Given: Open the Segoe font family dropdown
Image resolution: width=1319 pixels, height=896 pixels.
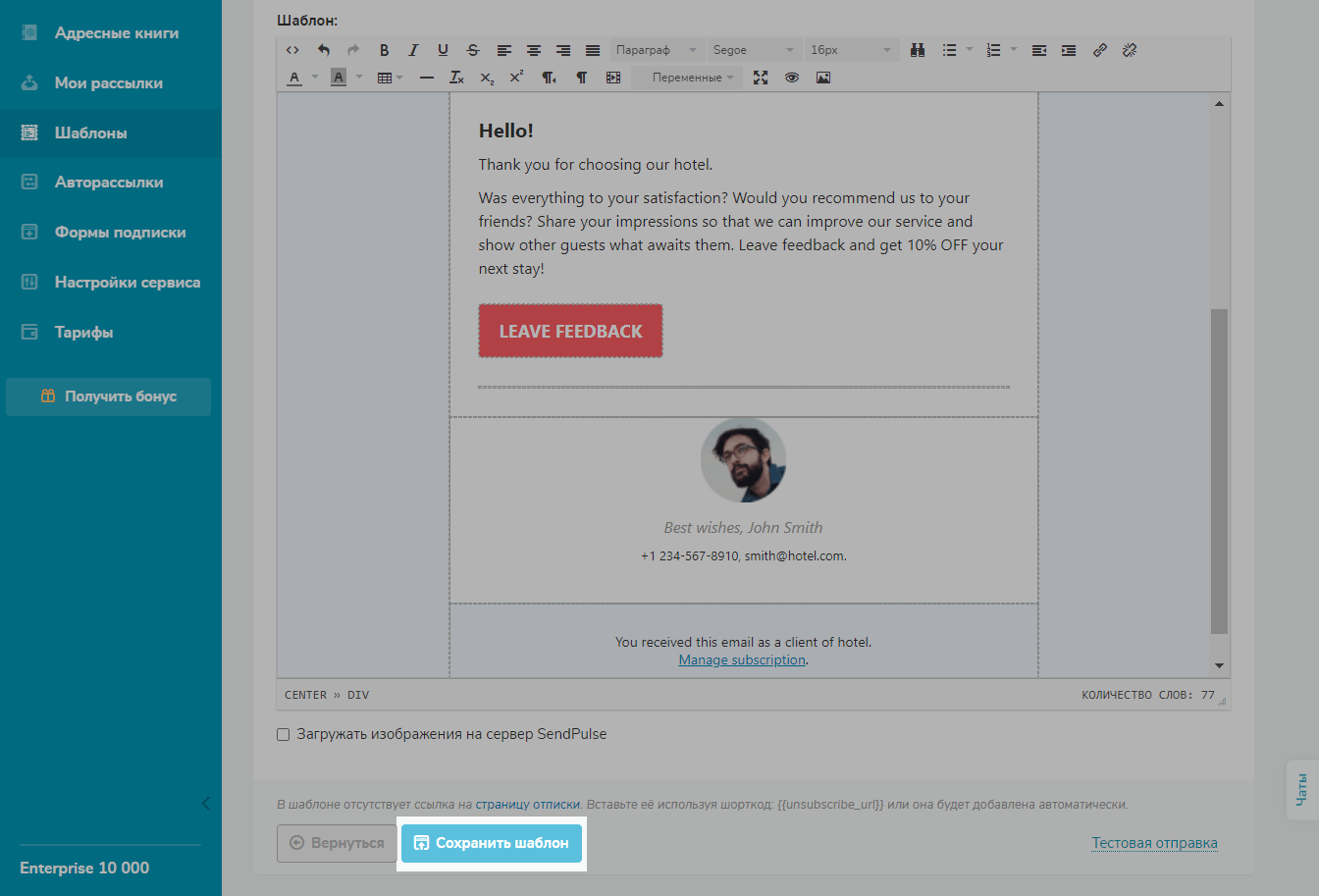Looking at the screenshot, I should tap(754, 50).
